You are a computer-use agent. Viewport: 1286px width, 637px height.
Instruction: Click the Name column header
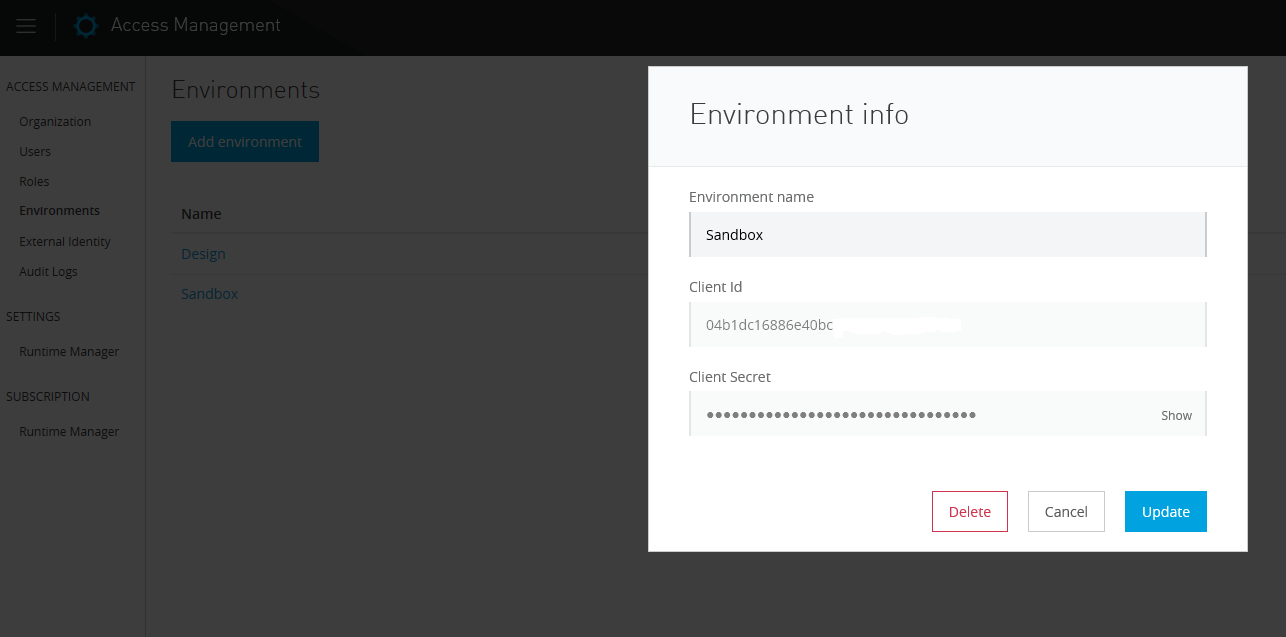pos(201,214)
